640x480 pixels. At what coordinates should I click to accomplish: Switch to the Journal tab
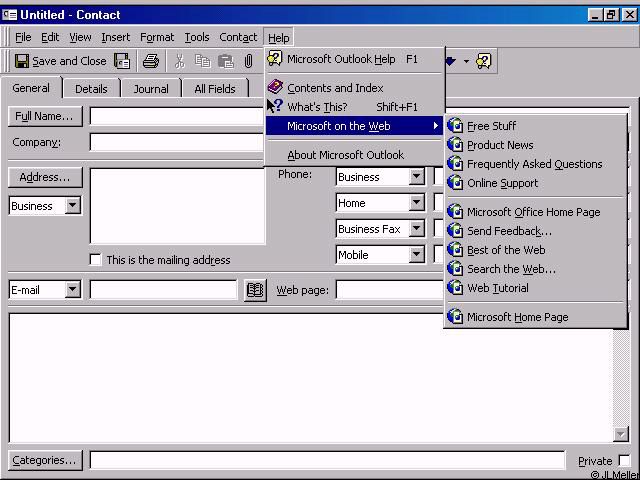pyautogui.click(x=151, y=89)
